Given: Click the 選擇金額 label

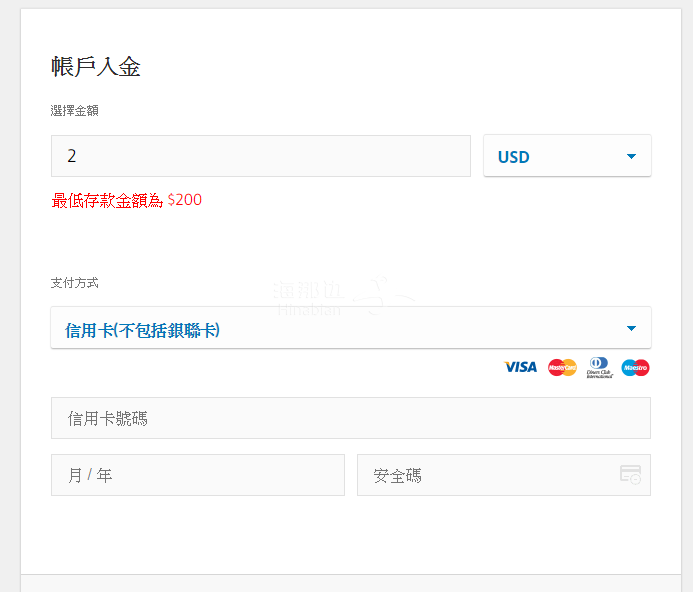Looking at the screenshot, I should pos(75,111).
